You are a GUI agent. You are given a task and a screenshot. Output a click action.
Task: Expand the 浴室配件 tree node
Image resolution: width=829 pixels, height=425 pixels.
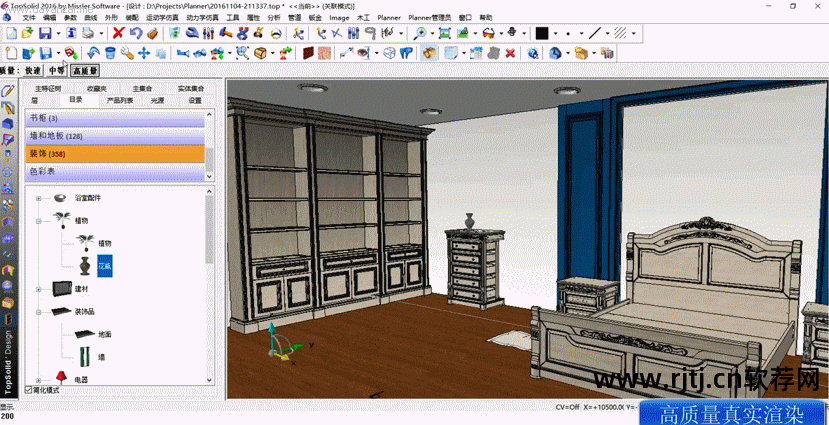click(38, 198)
